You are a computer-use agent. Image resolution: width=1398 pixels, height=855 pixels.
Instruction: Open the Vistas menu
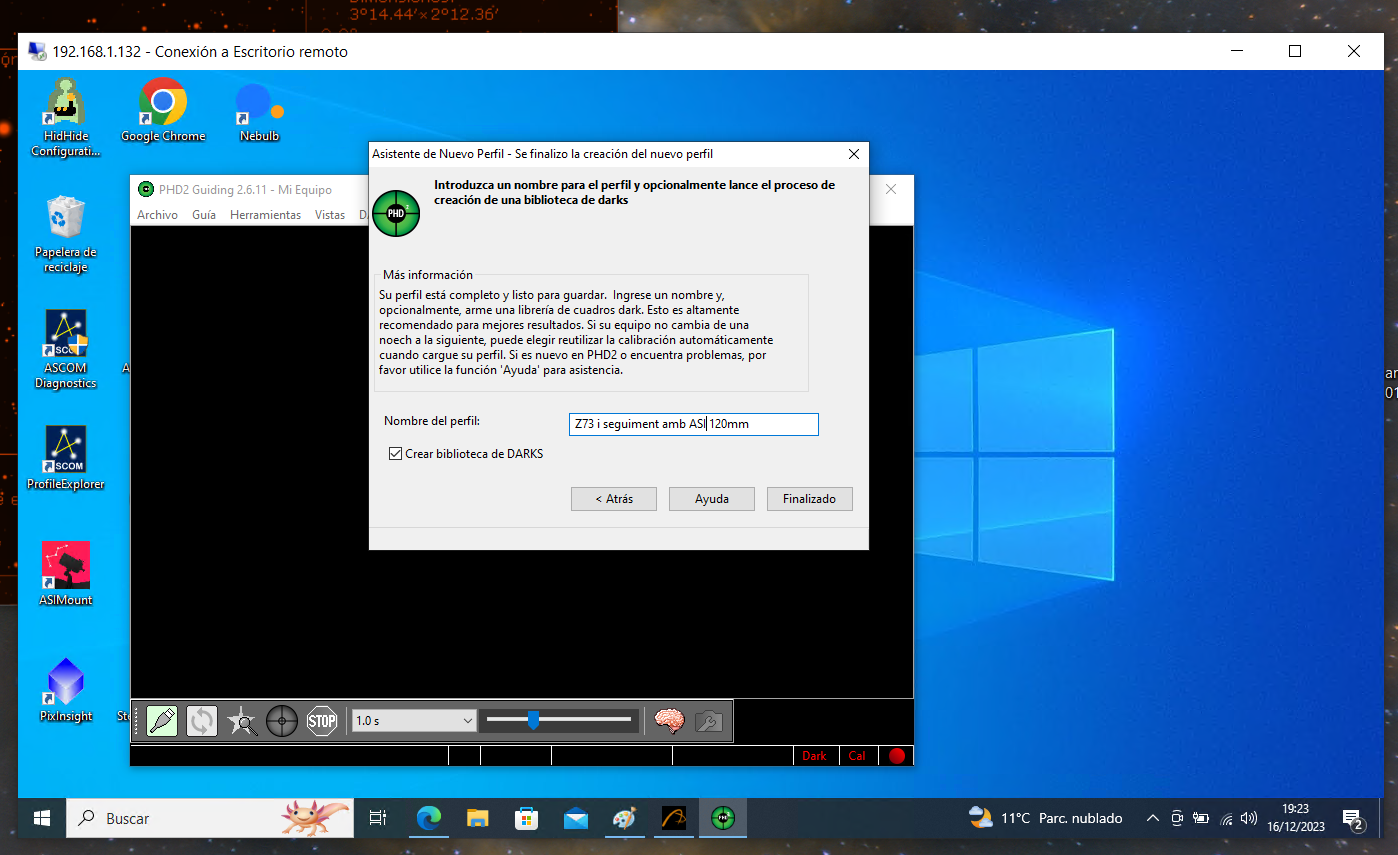[330, 215]
